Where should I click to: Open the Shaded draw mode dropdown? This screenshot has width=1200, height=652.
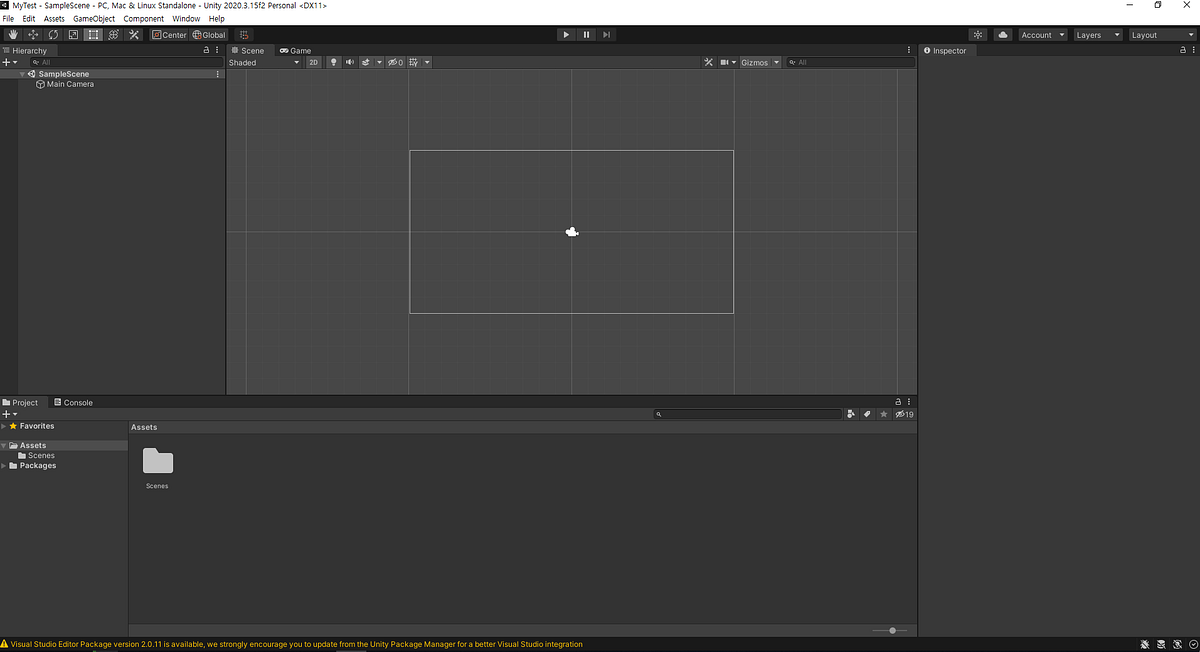263,62
